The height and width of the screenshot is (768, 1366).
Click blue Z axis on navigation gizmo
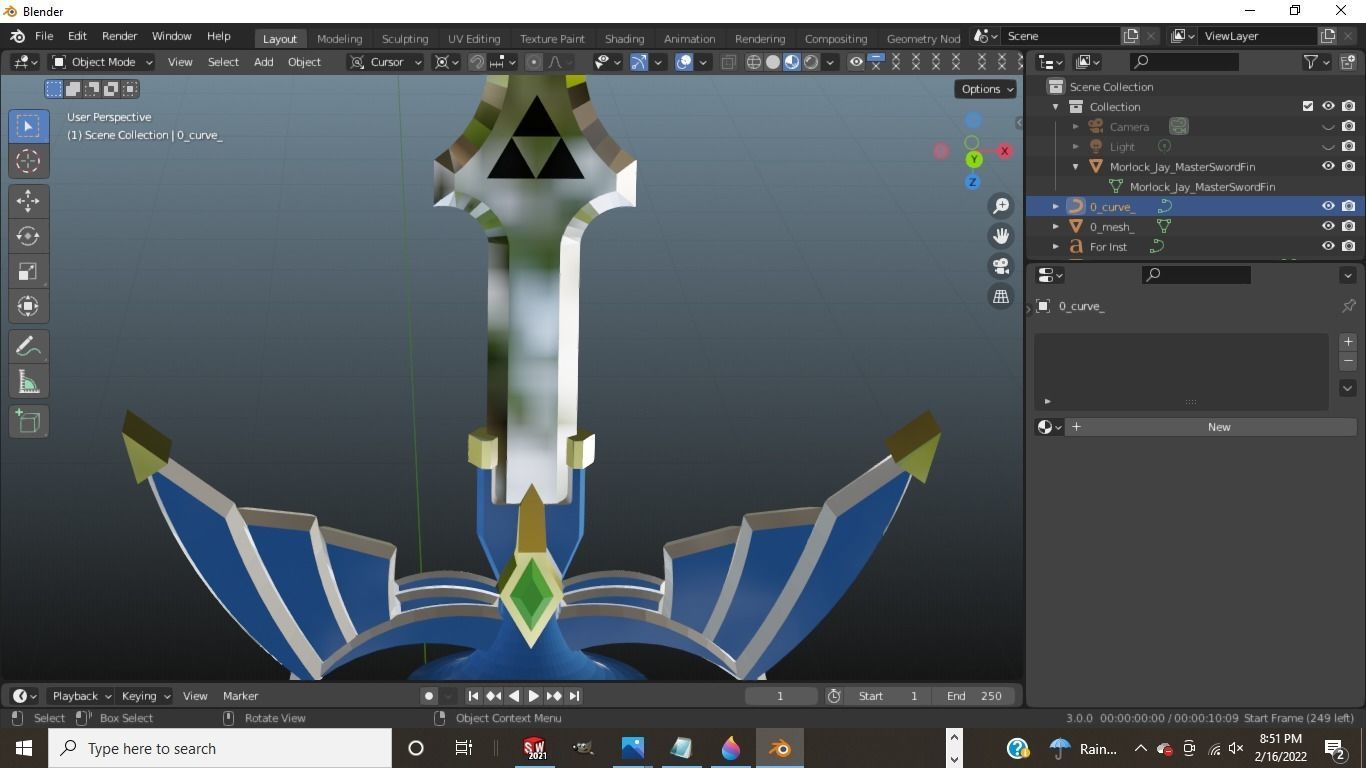click(x=972, y=182)
